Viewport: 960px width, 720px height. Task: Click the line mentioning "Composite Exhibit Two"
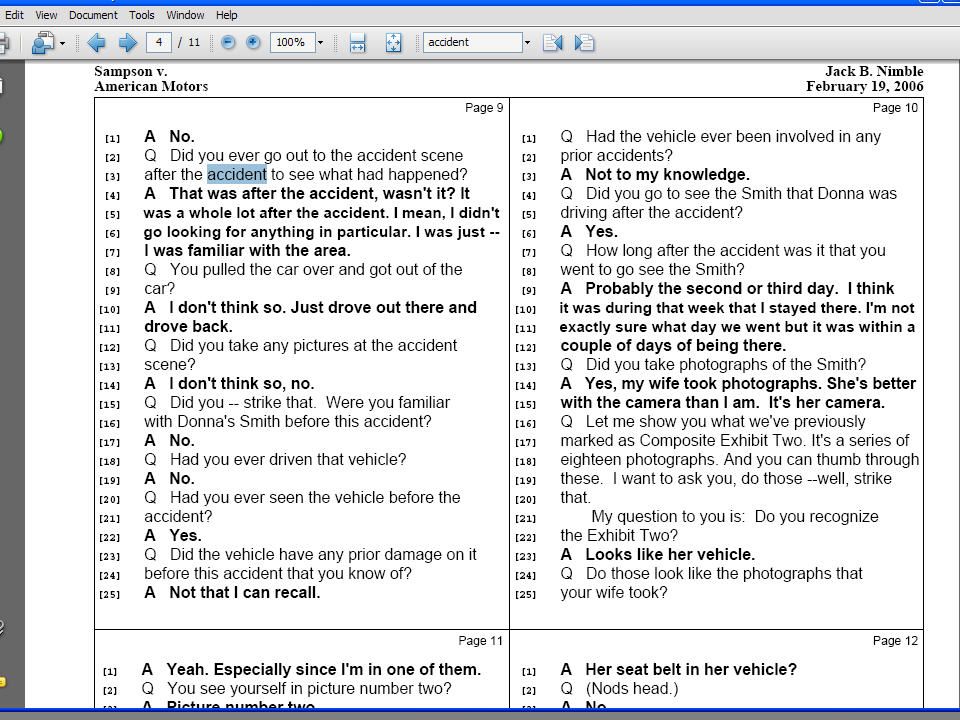pyautogui.click(x=735, y=440)
